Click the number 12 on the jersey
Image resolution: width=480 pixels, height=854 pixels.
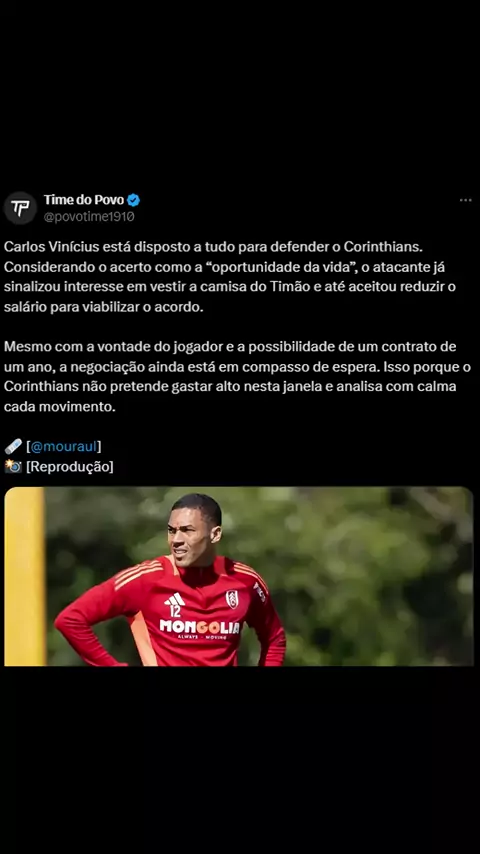[175, 611]
